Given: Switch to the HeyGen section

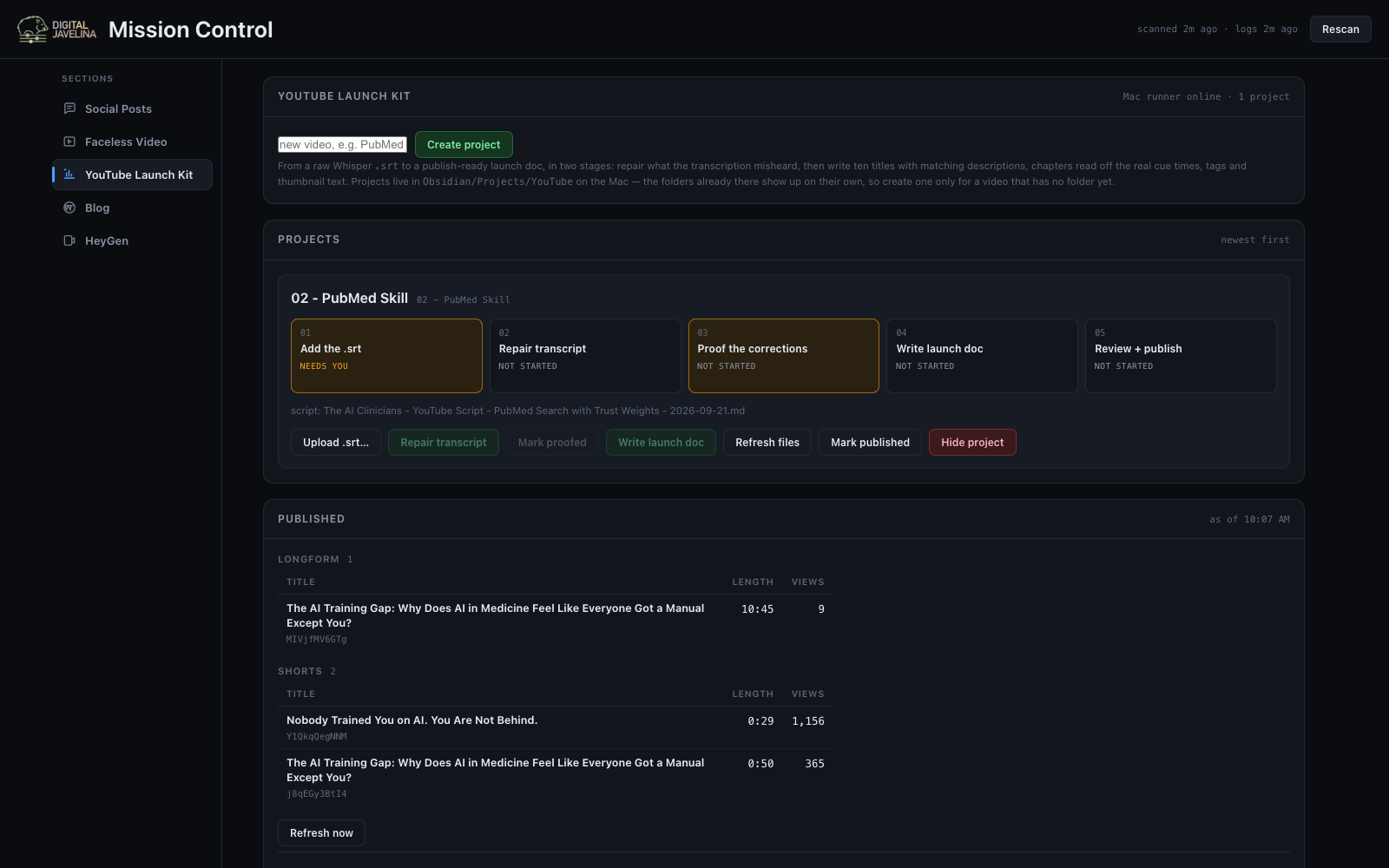Looking at the screenshot, I should [132, 240].
